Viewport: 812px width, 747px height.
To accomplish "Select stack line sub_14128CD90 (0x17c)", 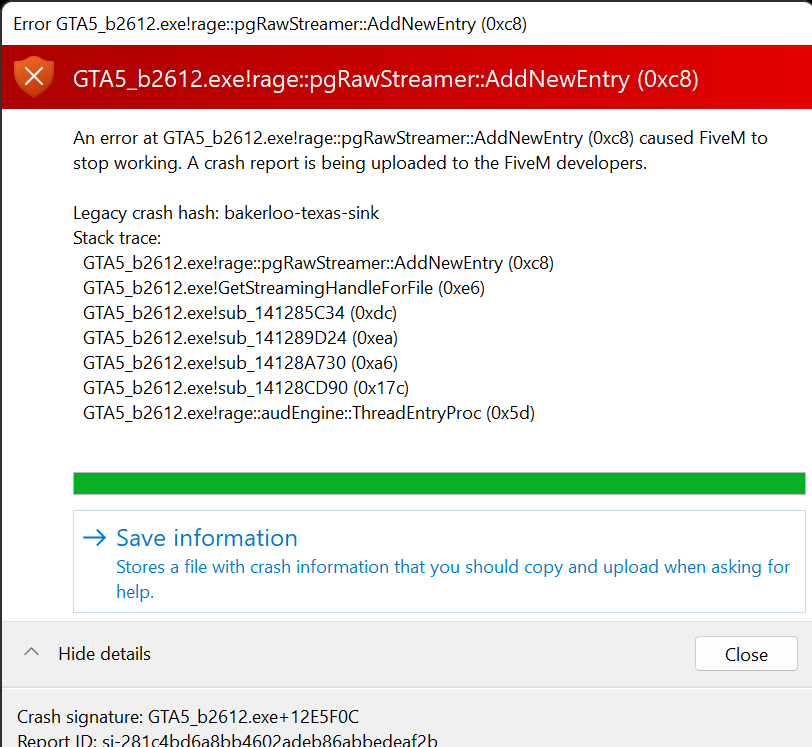I will point(246,388).
